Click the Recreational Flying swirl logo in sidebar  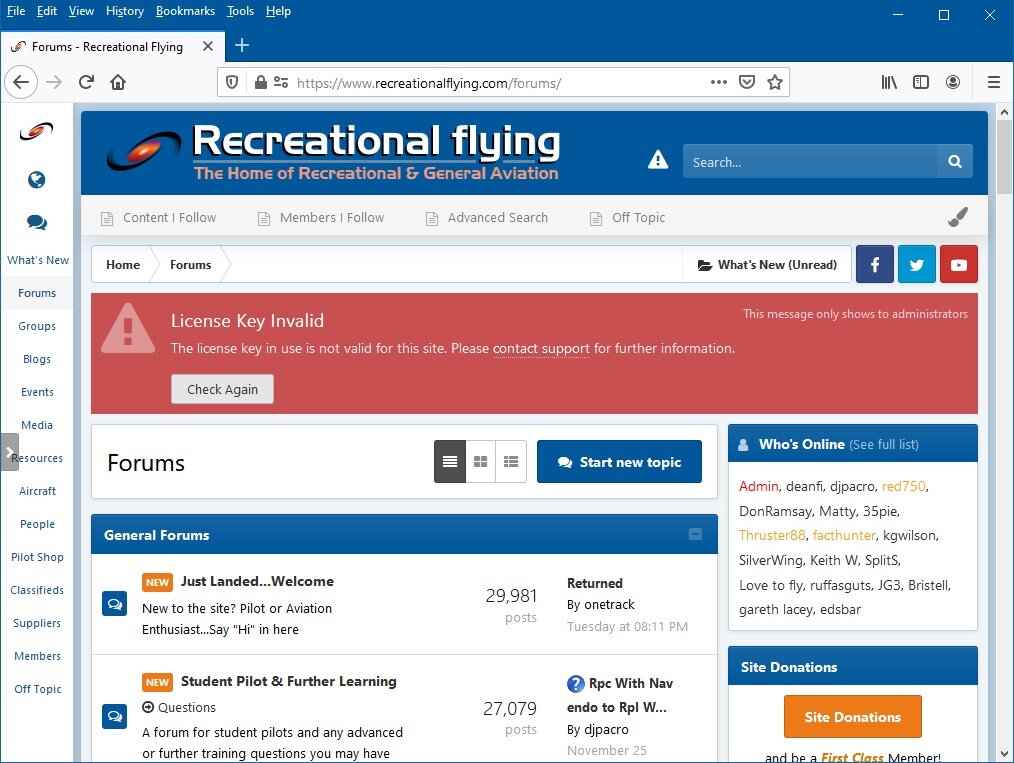(x=36, y=131)
